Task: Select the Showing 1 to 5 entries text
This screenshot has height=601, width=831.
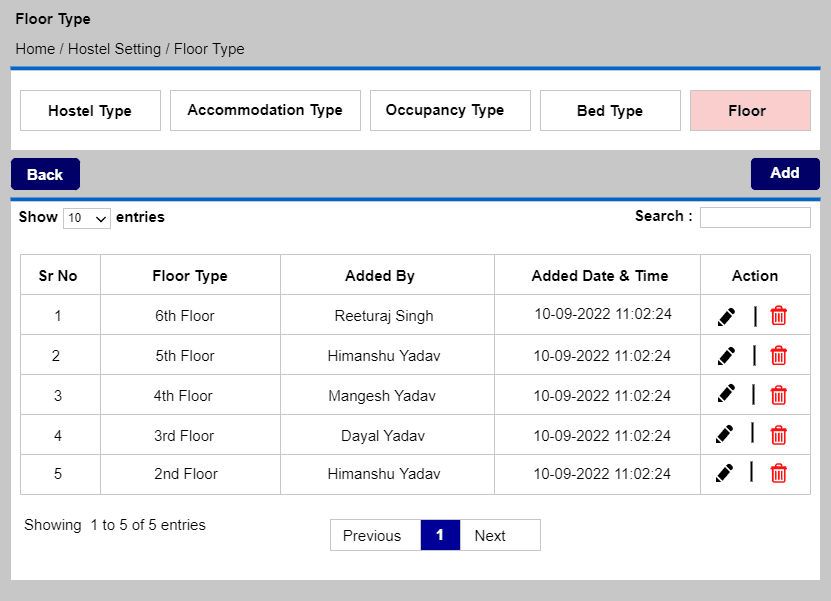Action: pyautogui.click(x=115, y=525)
